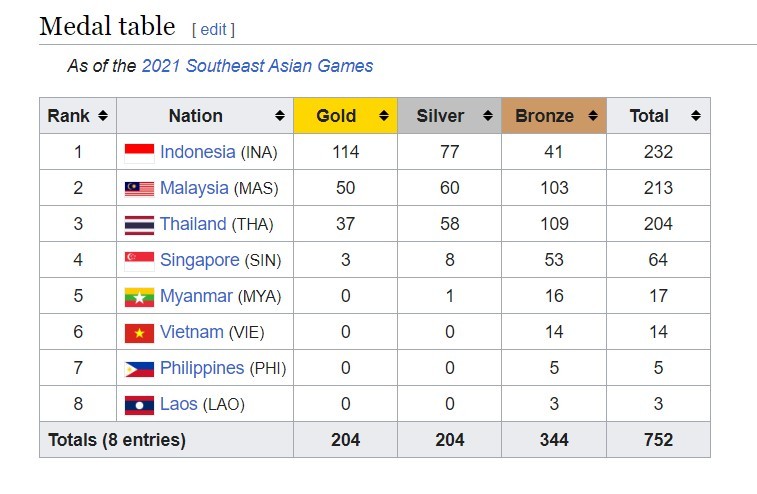The image size is (757, 494).
Task: Click the Indonesia flag icon
Action: click(x=140, y=153)
